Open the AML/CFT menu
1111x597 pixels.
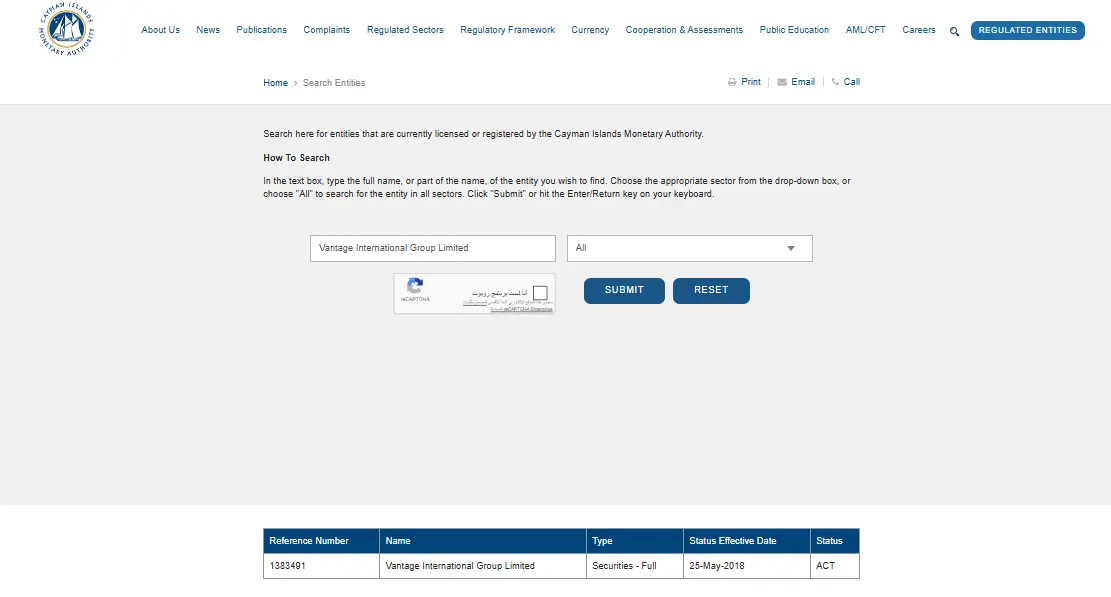[x=865, y=30]
